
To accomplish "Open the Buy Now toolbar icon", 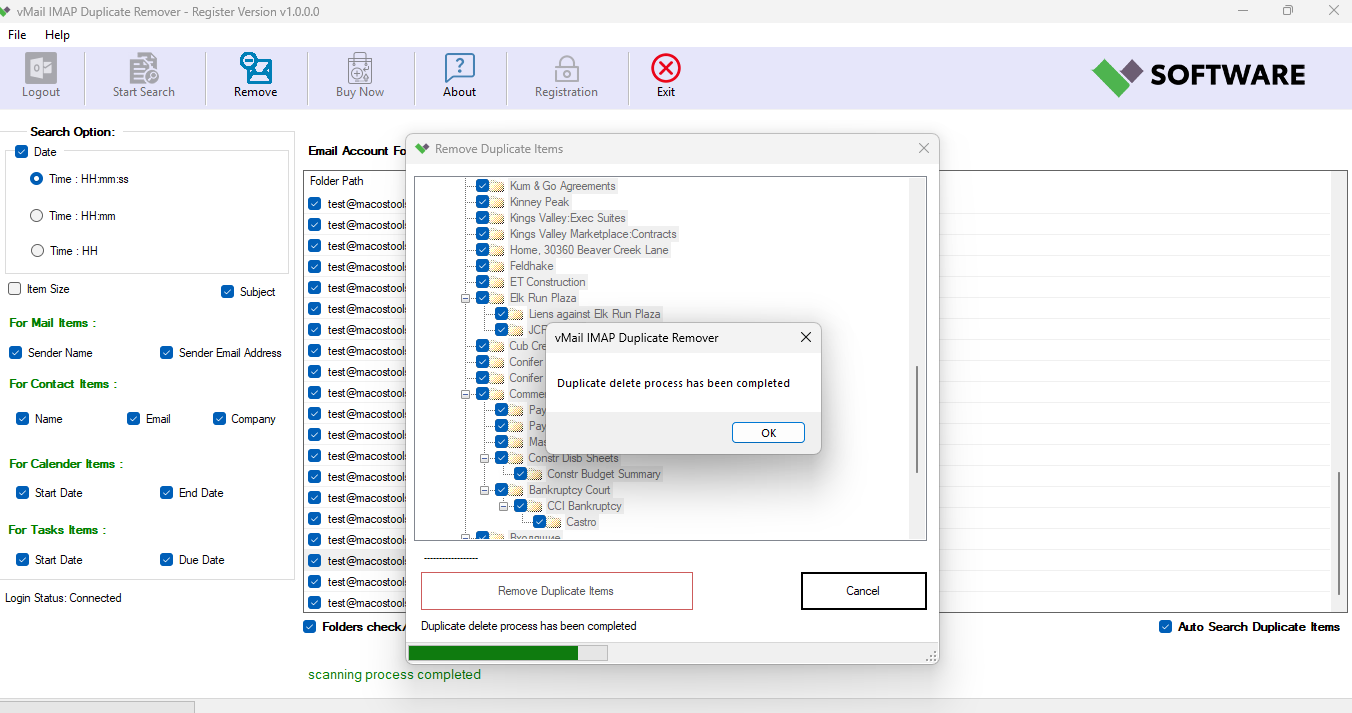I will click(x=360, y=68).
